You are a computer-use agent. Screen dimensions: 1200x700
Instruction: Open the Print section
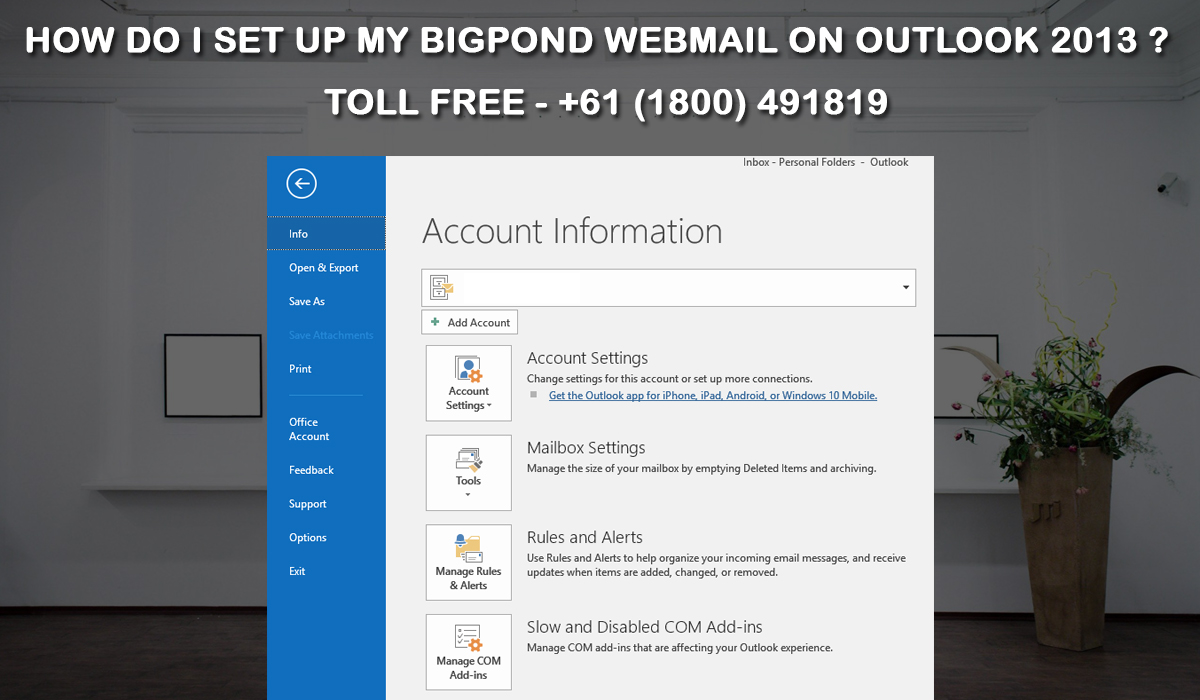point(299,368)
